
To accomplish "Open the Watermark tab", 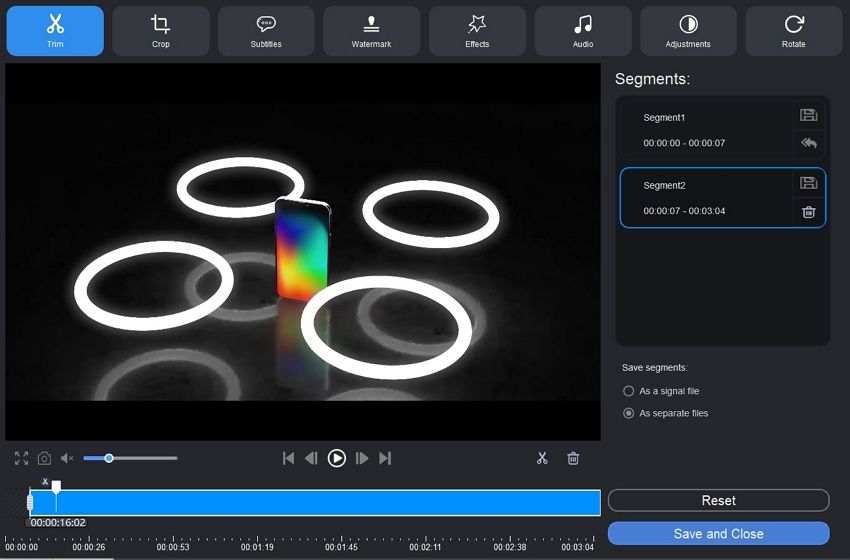I will [372, 31].
